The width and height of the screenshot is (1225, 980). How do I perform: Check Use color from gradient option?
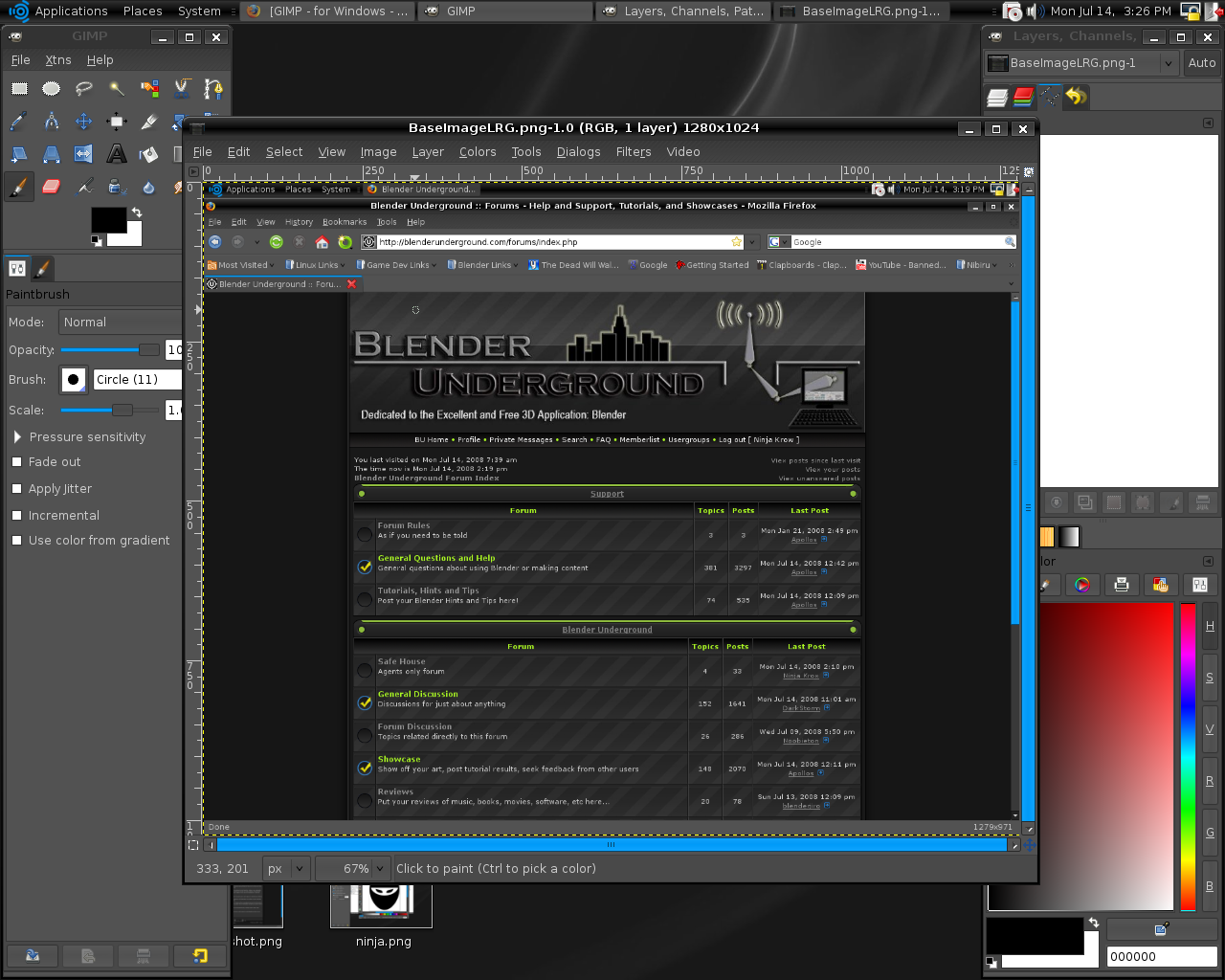[16, 541]
